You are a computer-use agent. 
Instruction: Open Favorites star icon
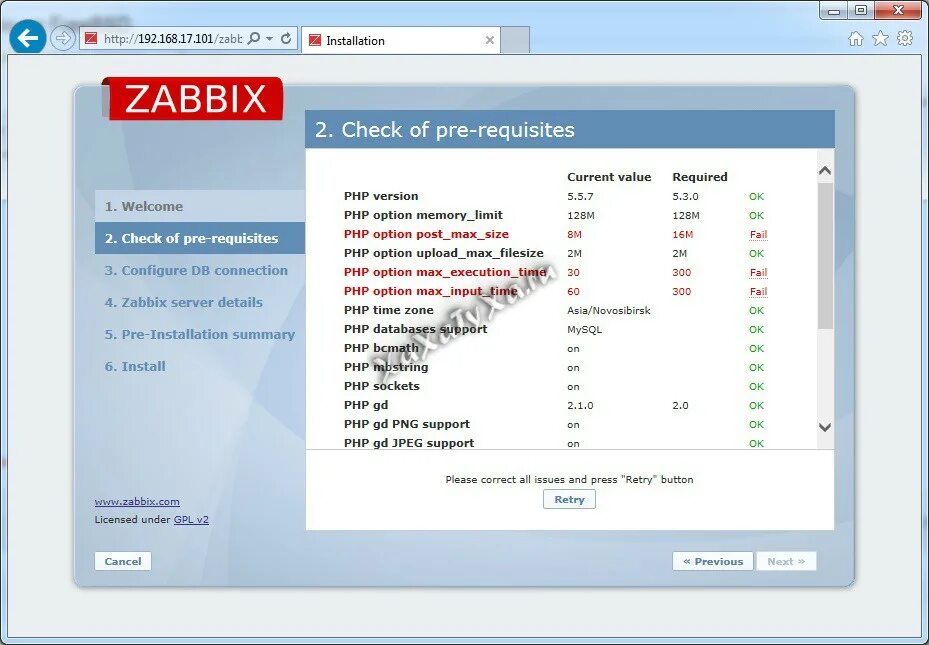(x=880, y=38)
